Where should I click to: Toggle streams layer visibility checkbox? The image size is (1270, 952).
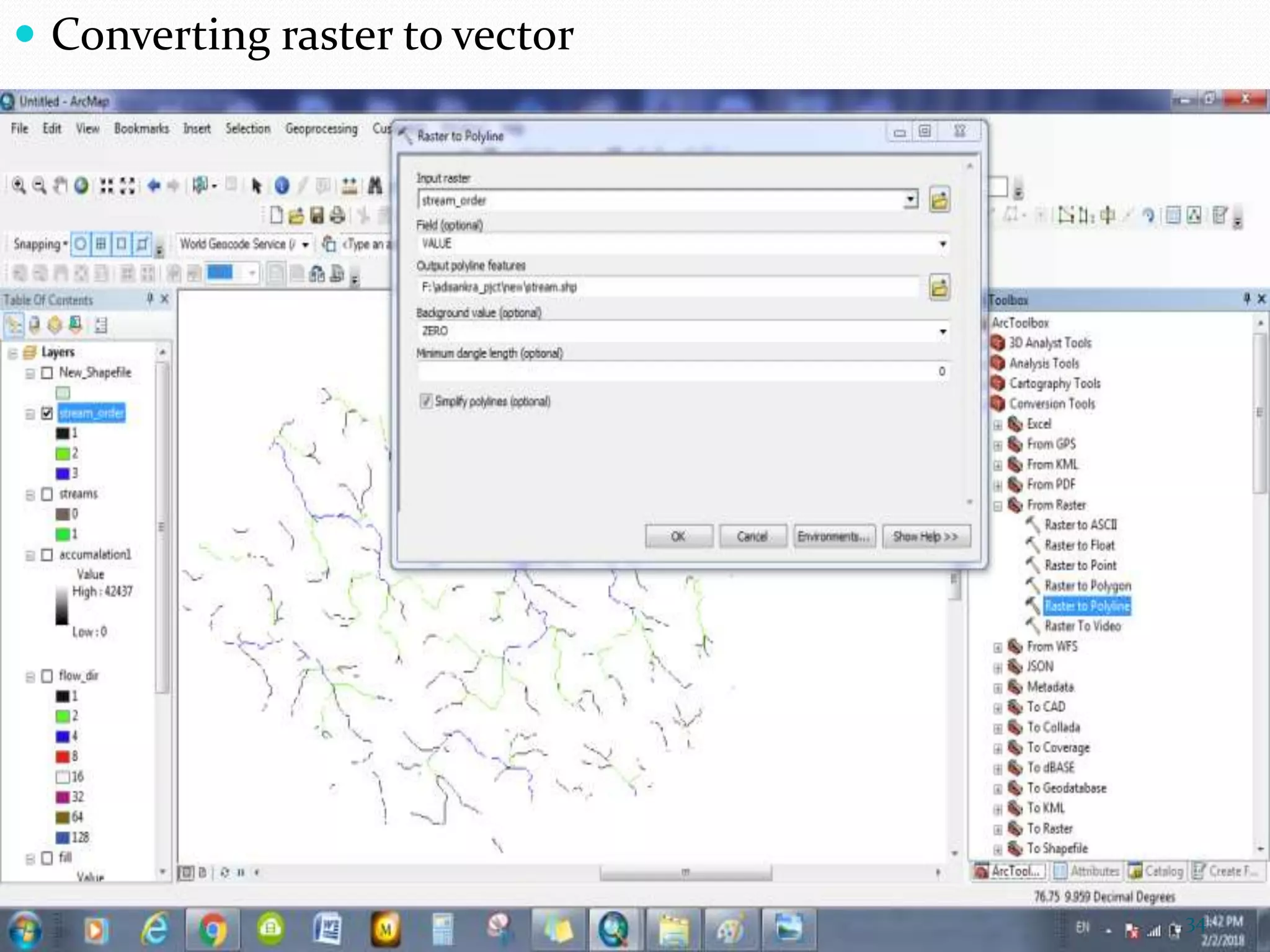pos(47,495)
